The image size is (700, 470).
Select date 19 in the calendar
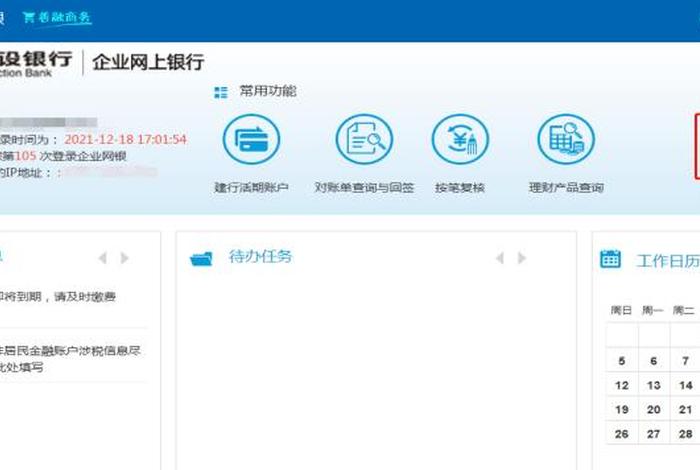(622, 409)
